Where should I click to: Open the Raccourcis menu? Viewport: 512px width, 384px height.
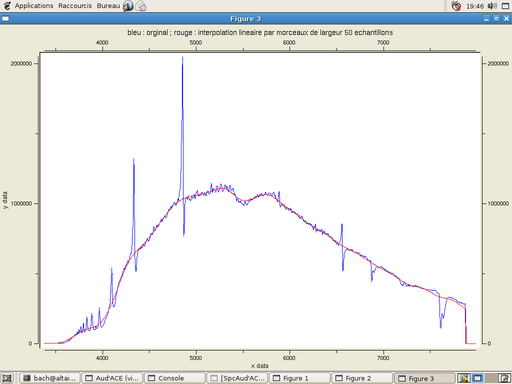point(75,6)
